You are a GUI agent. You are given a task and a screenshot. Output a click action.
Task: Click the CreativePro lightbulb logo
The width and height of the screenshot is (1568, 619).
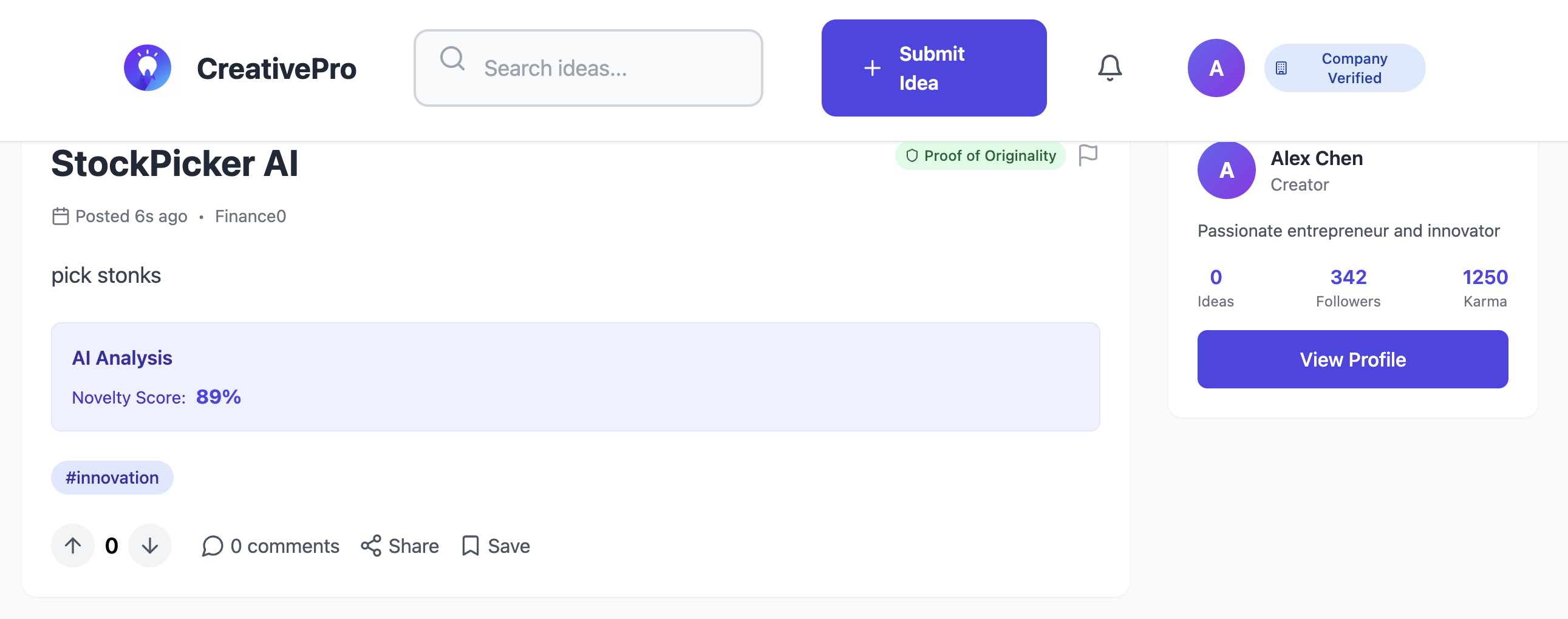[x=148, y=68]
